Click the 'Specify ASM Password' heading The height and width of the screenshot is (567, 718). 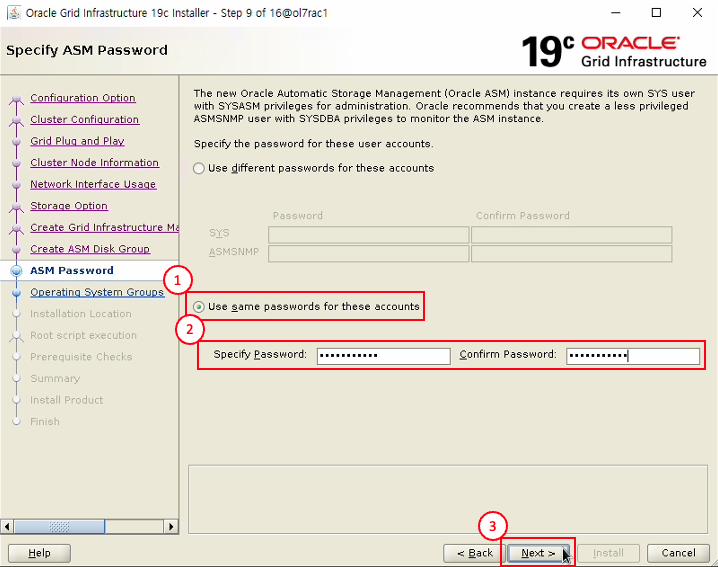coord(87,50)
